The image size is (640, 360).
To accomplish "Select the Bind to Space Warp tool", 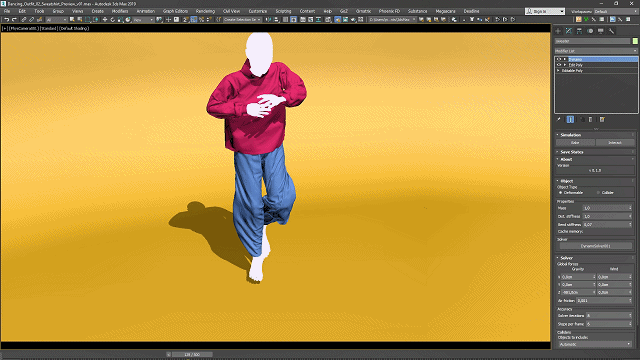I will (40, 20).
